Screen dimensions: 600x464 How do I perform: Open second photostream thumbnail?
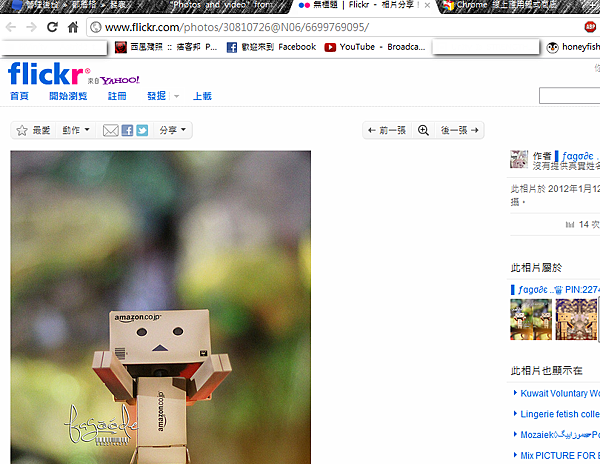(x=576, y=319)
